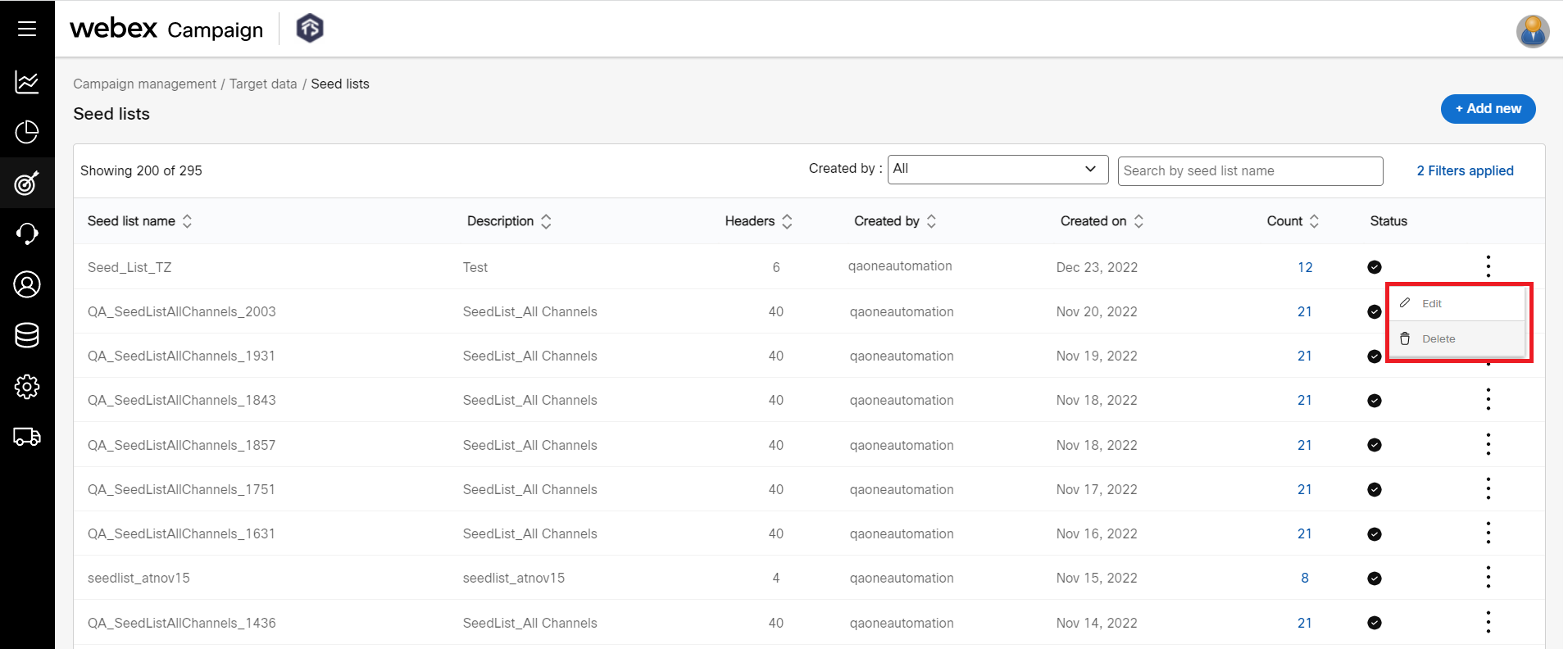Click the Status column header
The image size is (1568, 649).
(x=1388, y=221)
